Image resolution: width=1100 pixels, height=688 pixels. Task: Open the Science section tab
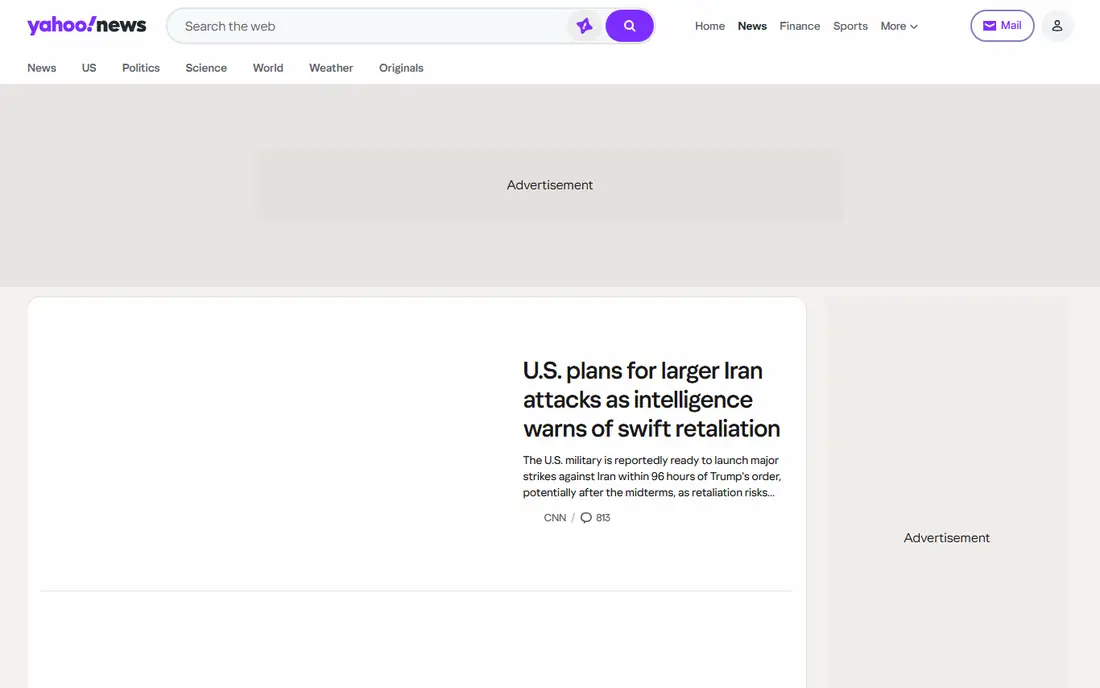(206, 68)
